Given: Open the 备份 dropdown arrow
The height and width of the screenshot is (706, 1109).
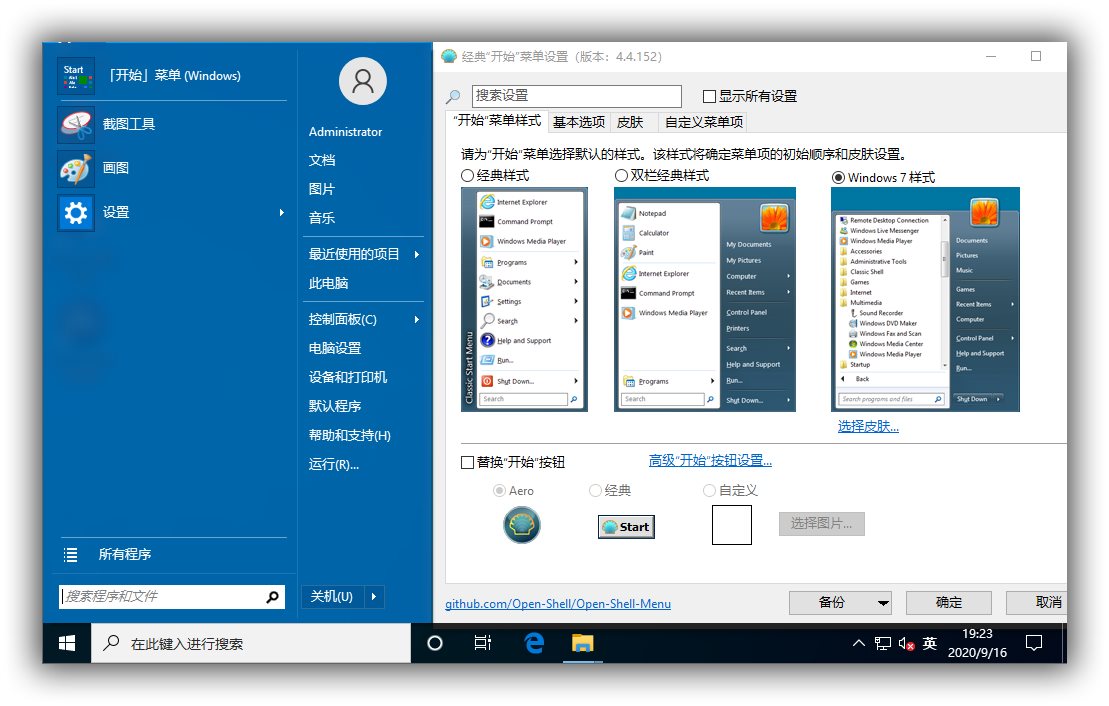Looking at the screenshot, I should (x=883, y=603).
